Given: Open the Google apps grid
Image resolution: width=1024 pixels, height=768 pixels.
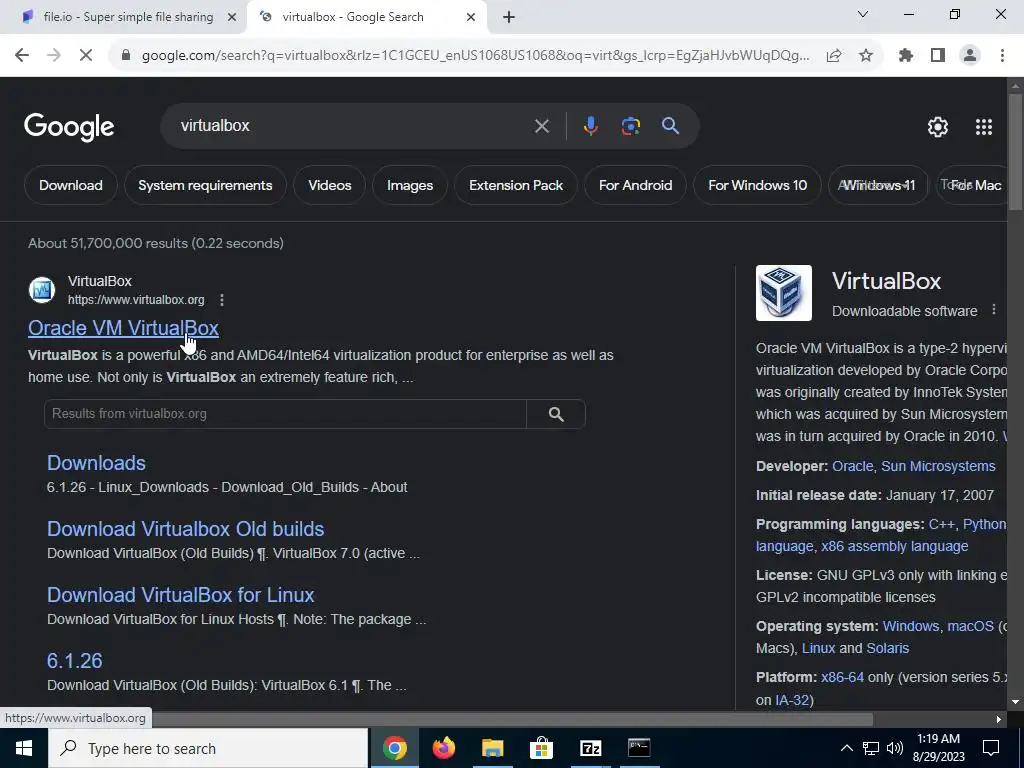Looking at the screenshot, I should tap(984, 127).
